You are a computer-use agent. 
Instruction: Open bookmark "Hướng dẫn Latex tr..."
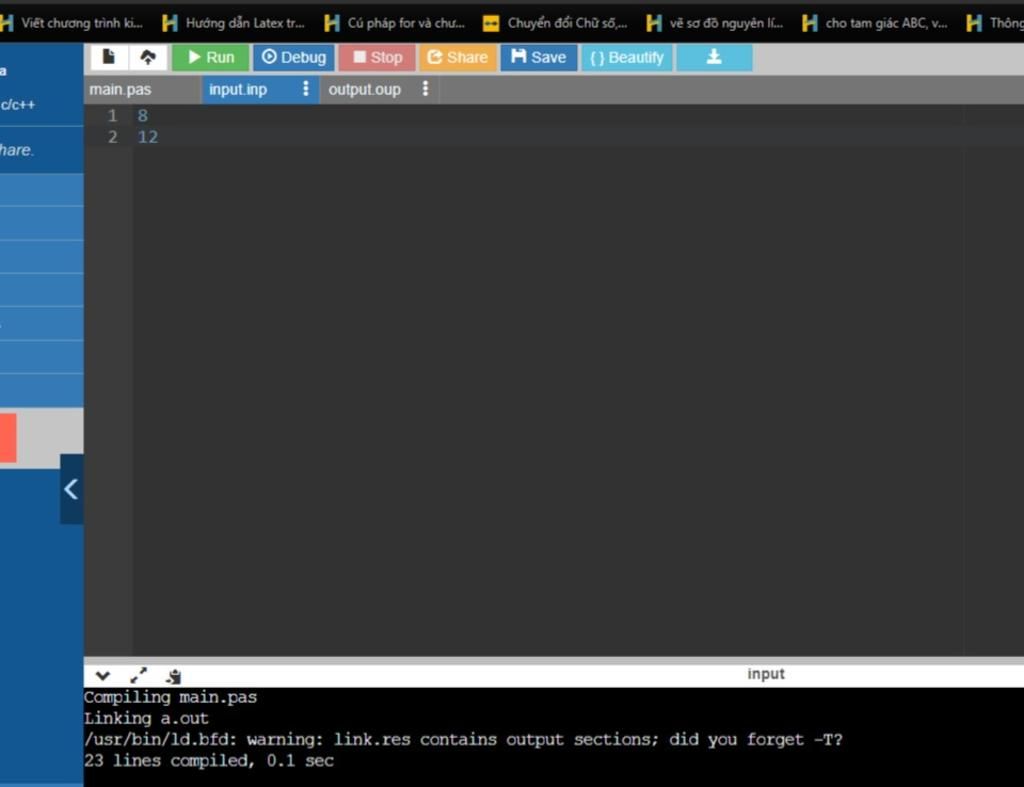[233, 23]
